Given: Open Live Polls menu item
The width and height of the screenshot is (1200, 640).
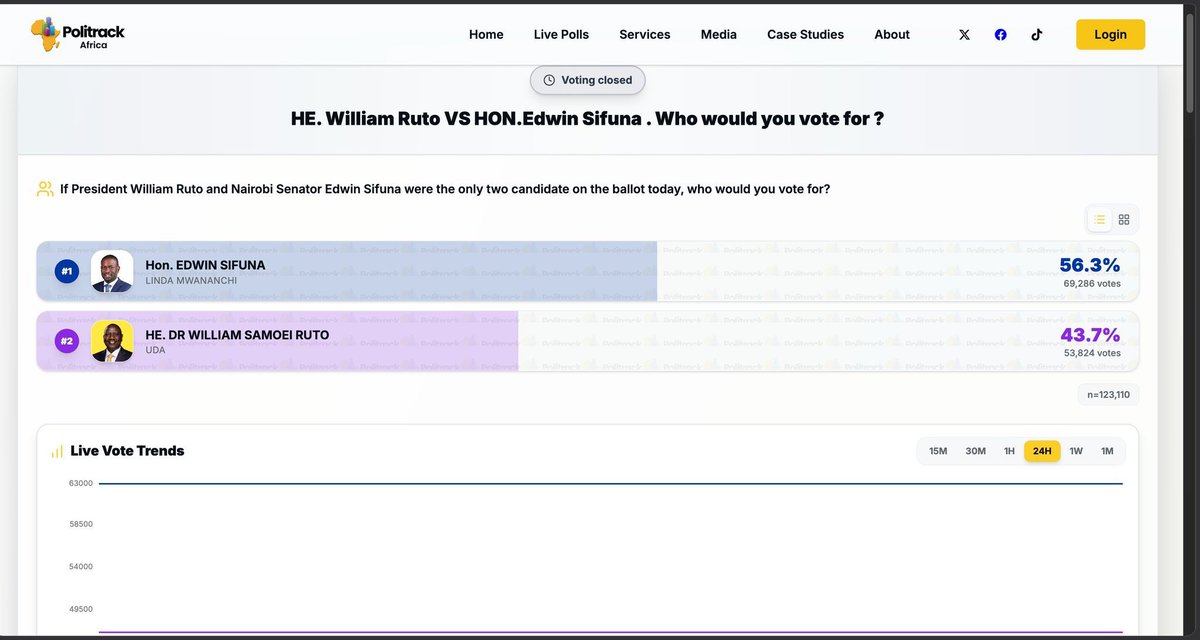Looking at the screenshot, I should coord(561,34).
